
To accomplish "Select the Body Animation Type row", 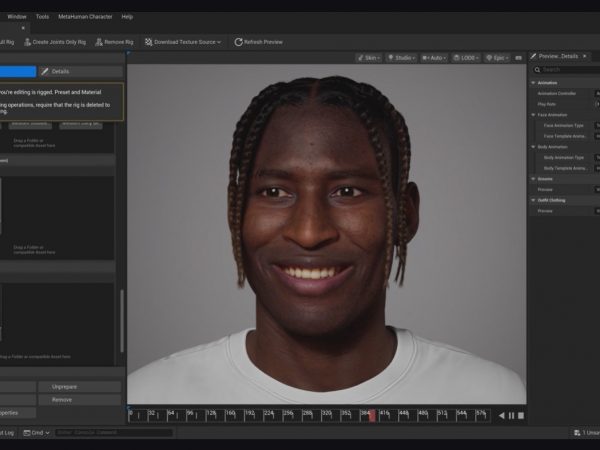I will pyautogui.click(x=565, y=158).
